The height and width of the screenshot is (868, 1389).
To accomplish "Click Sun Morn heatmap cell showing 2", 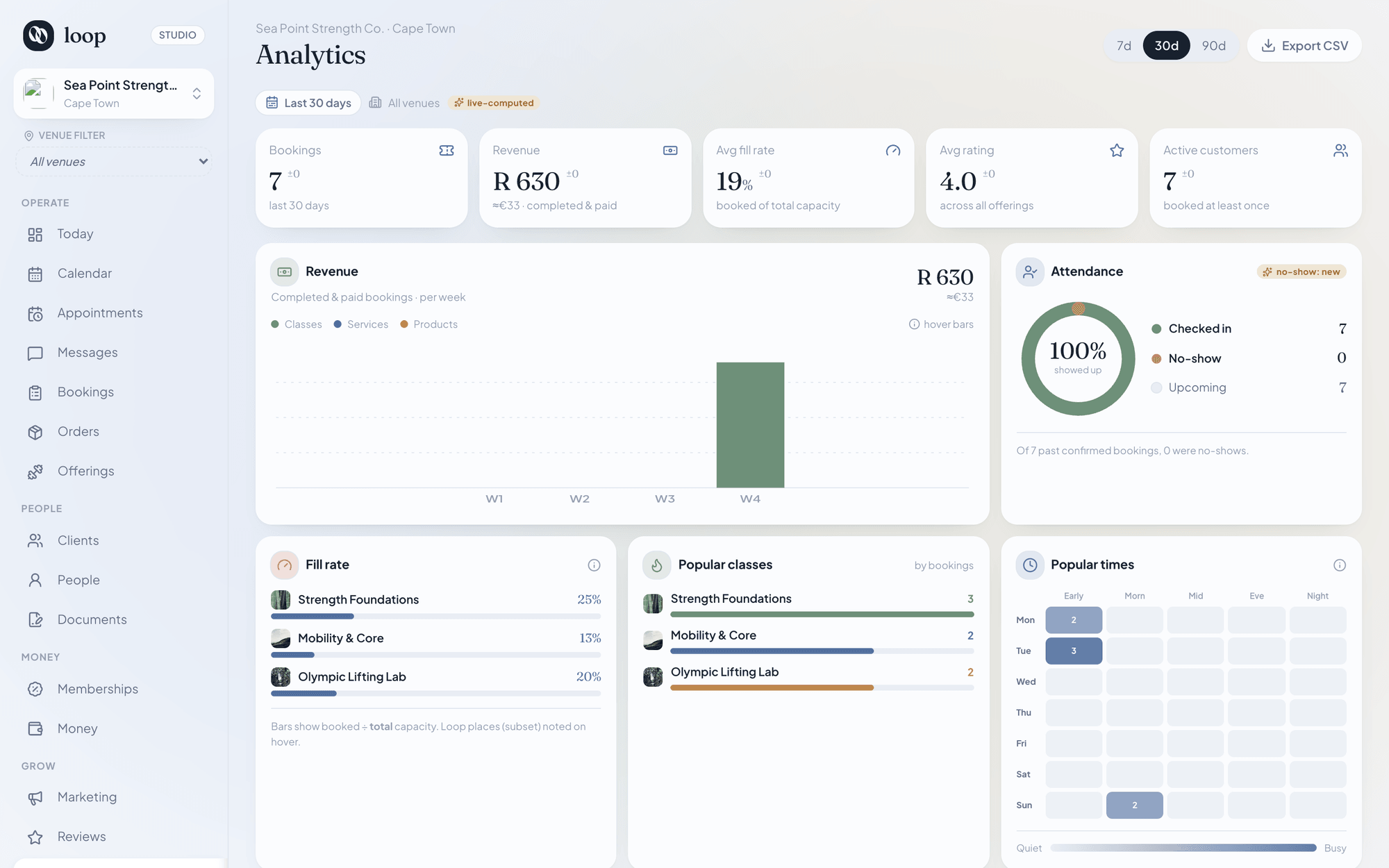I will click(x=1135, y=806).
